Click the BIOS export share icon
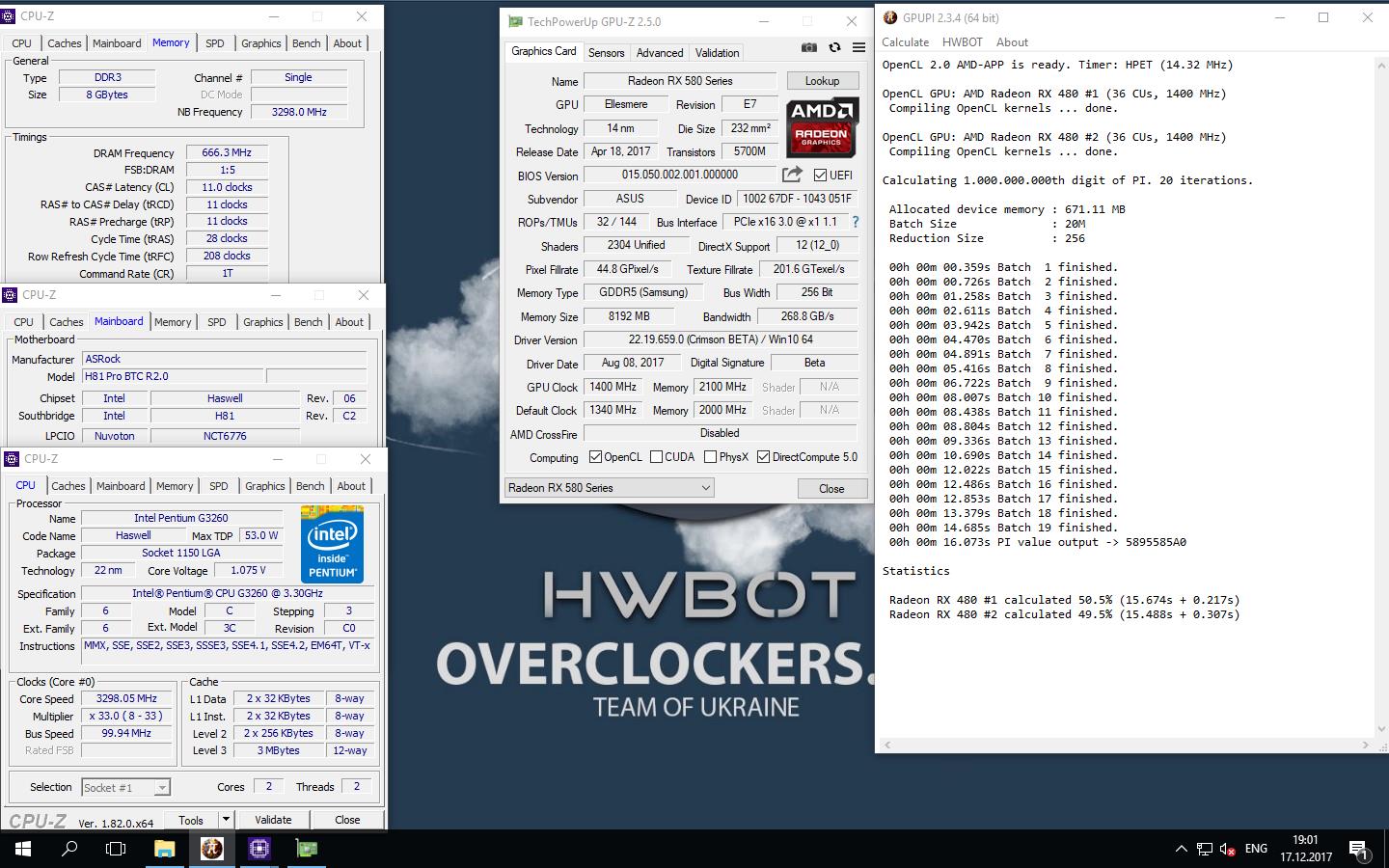Viewport: 1389px width, 868px height. (x=792, y=175)
